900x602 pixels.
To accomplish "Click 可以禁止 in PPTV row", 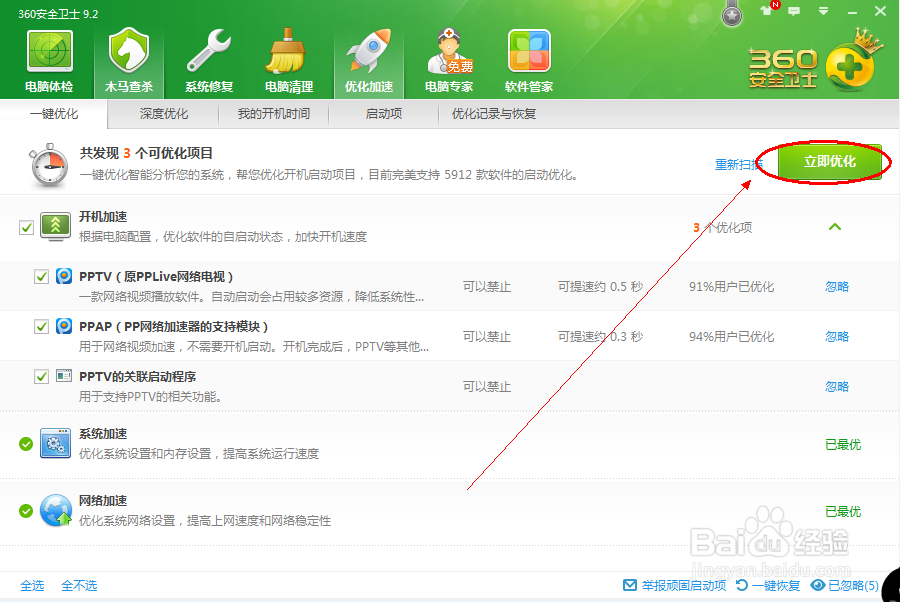I will click(487, 286).
